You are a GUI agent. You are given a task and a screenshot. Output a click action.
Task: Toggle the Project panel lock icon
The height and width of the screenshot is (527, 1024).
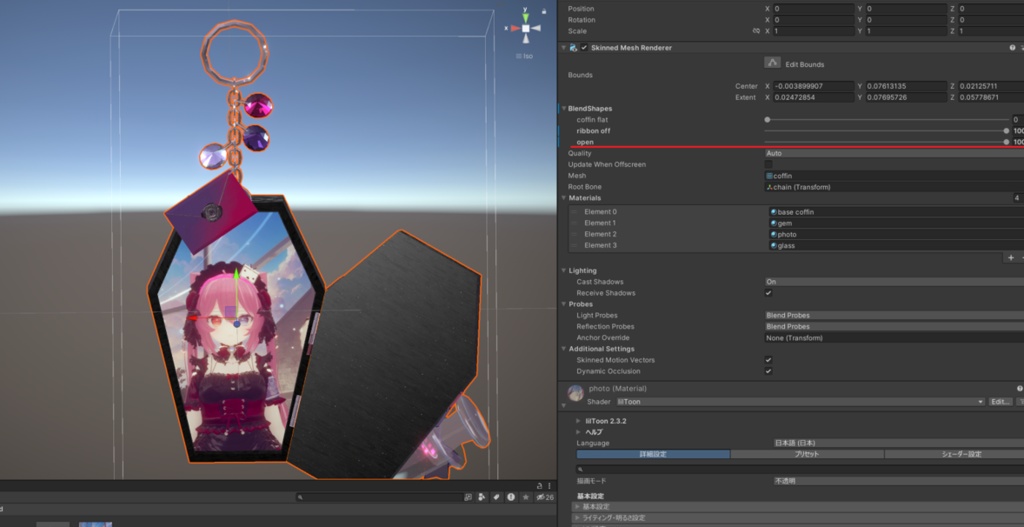(539, 485)
